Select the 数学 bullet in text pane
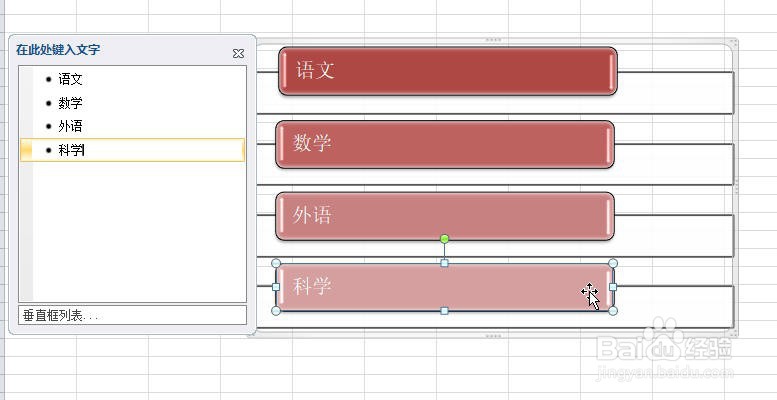Screen dimensions: 777x400 (x=70, y=103)
